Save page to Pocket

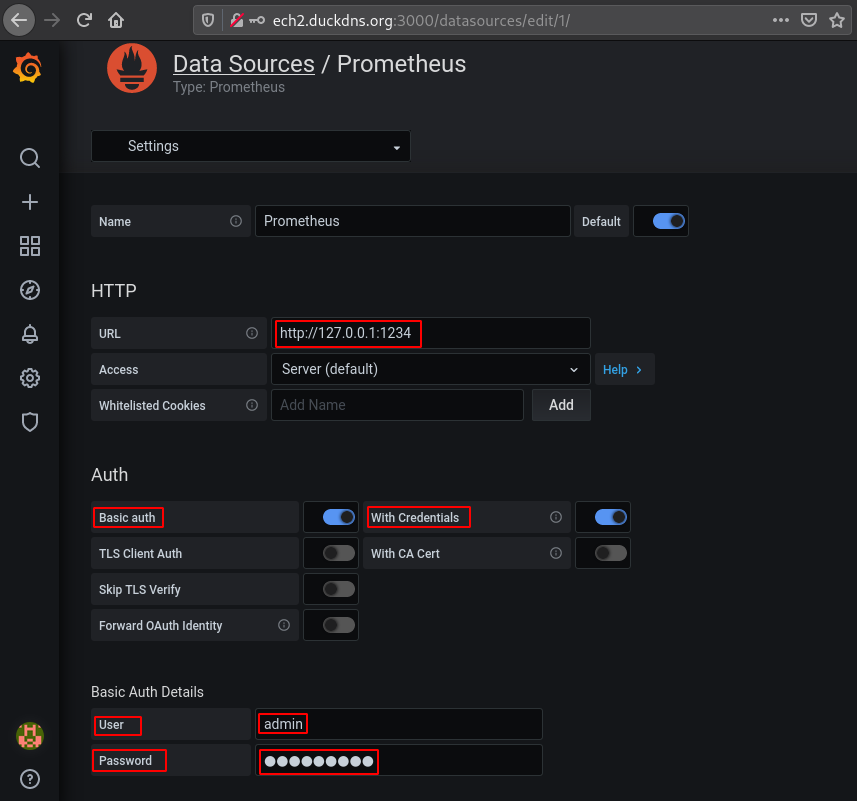point(808,21)
